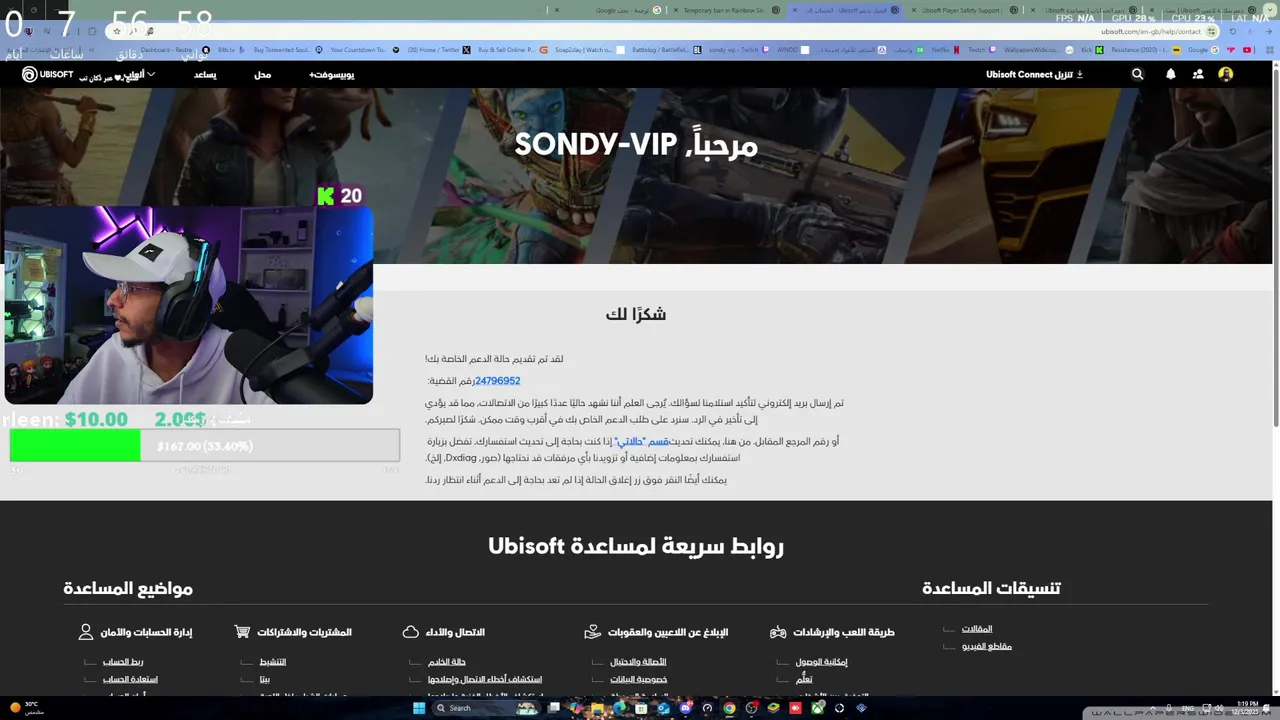Open the قسم "حالاتي" my cases link
The height and width of the screenshot is (720, 1280).
click(643, 441)
